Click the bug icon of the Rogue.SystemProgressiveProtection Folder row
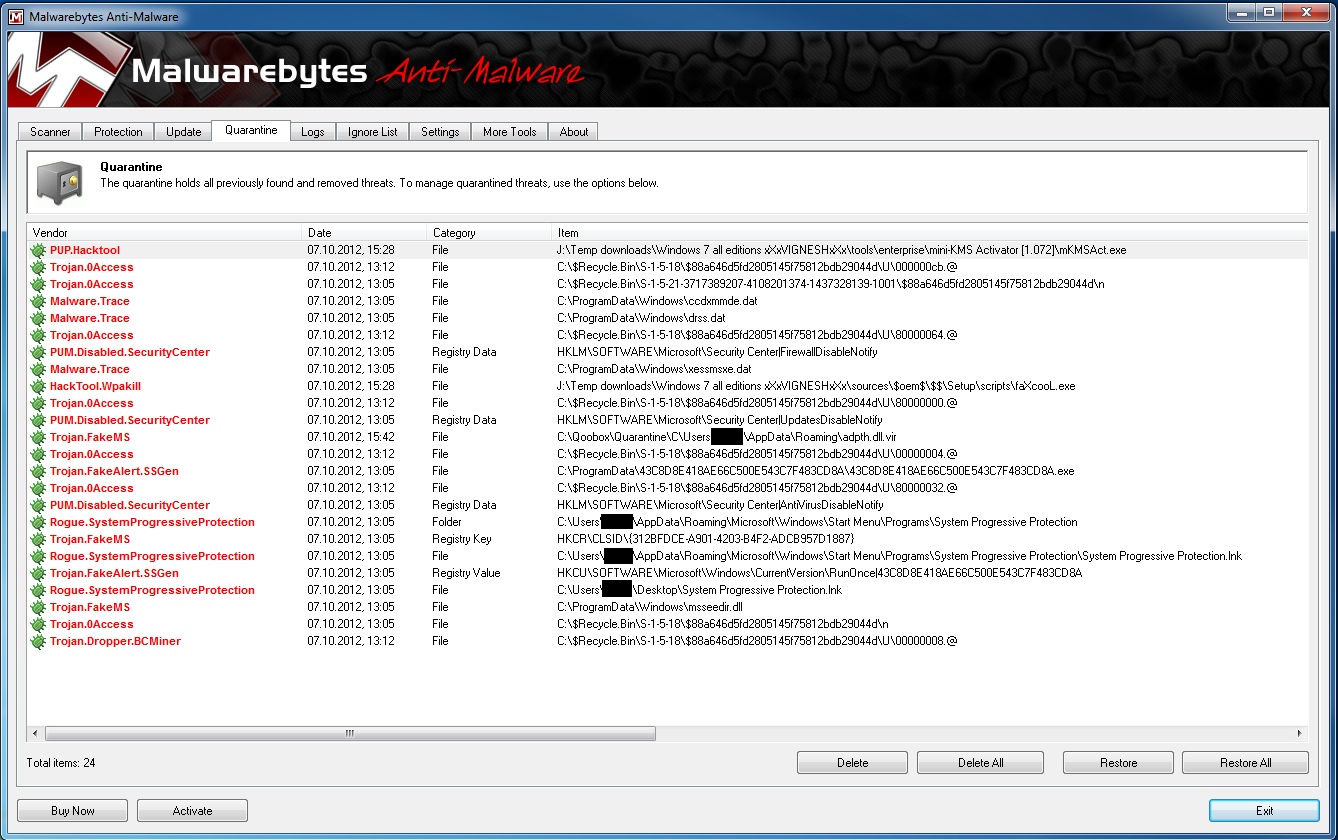The height and width of the screenshot is (840, 1338). [x=38, y=522]
